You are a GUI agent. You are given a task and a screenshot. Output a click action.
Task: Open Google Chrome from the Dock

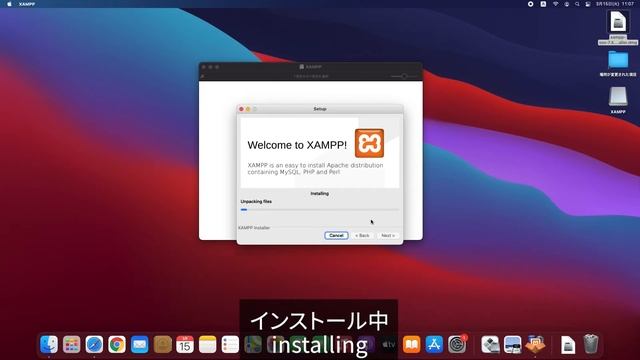coord(117,344)
